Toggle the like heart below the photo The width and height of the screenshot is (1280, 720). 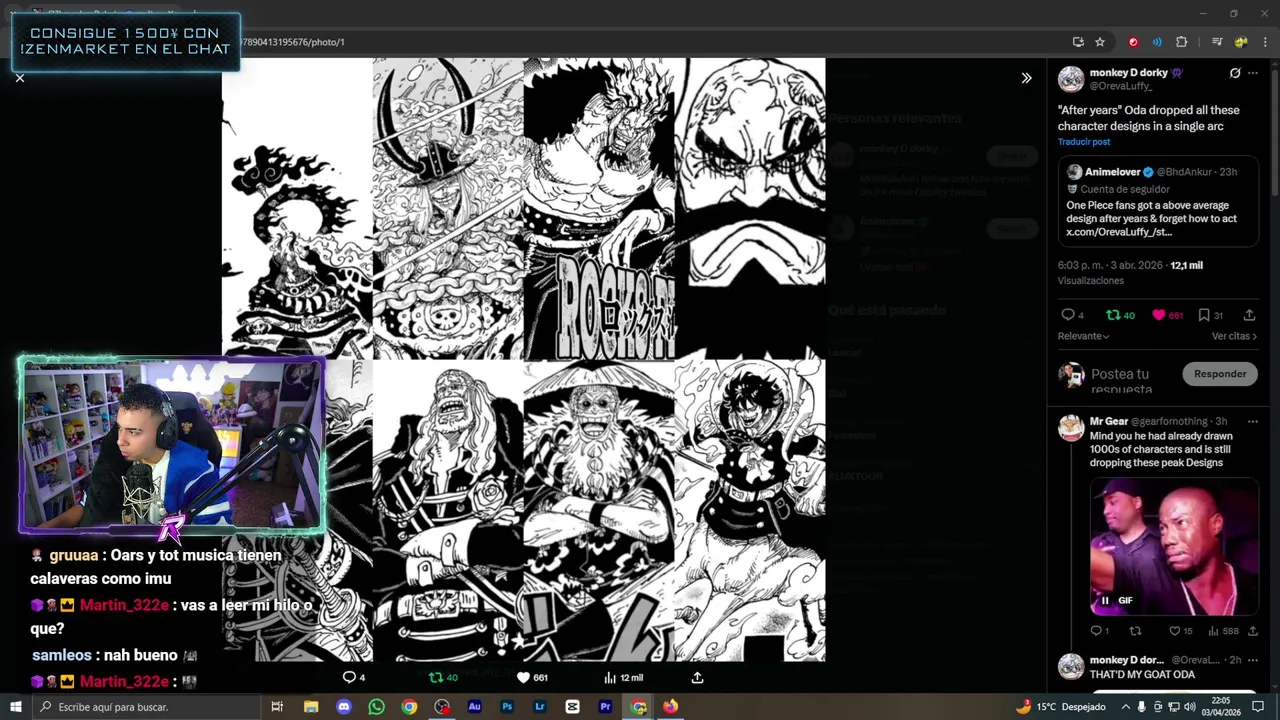tap(522, 677)
